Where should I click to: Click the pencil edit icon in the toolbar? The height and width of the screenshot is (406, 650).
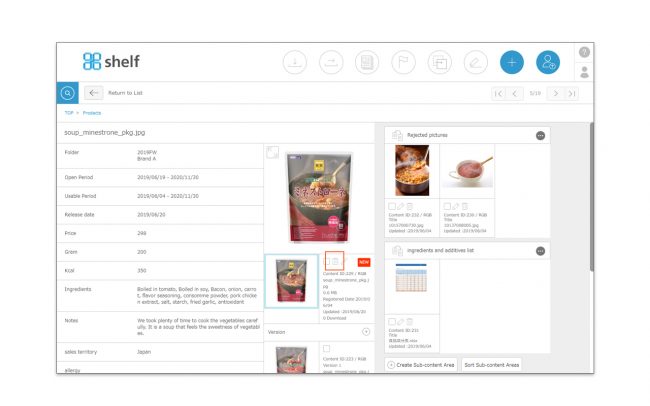(x=476, y=62)
